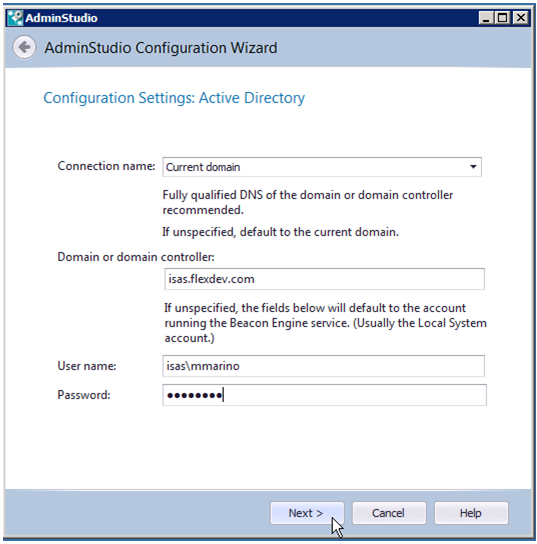Click the AdminStudio Configuration Wizard title text
The image size is (537, 544).
tap(161, 48)
